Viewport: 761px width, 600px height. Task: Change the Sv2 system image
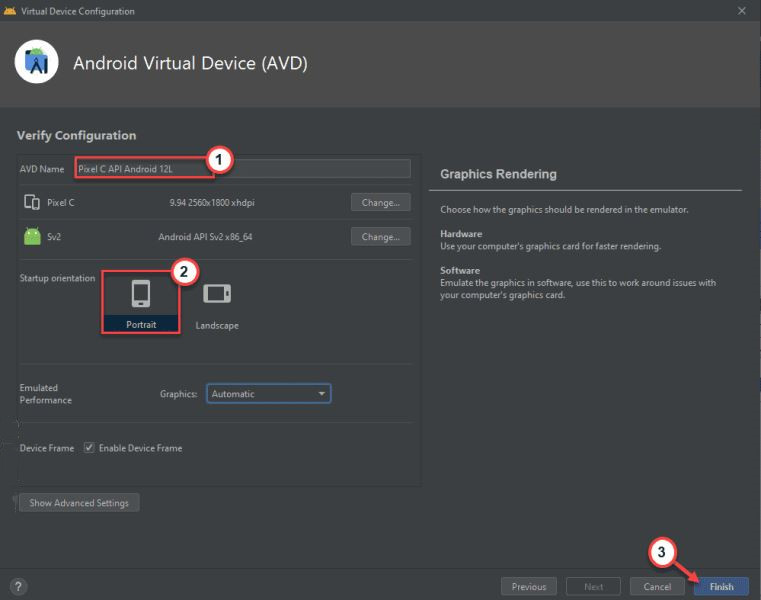[380, 237]
